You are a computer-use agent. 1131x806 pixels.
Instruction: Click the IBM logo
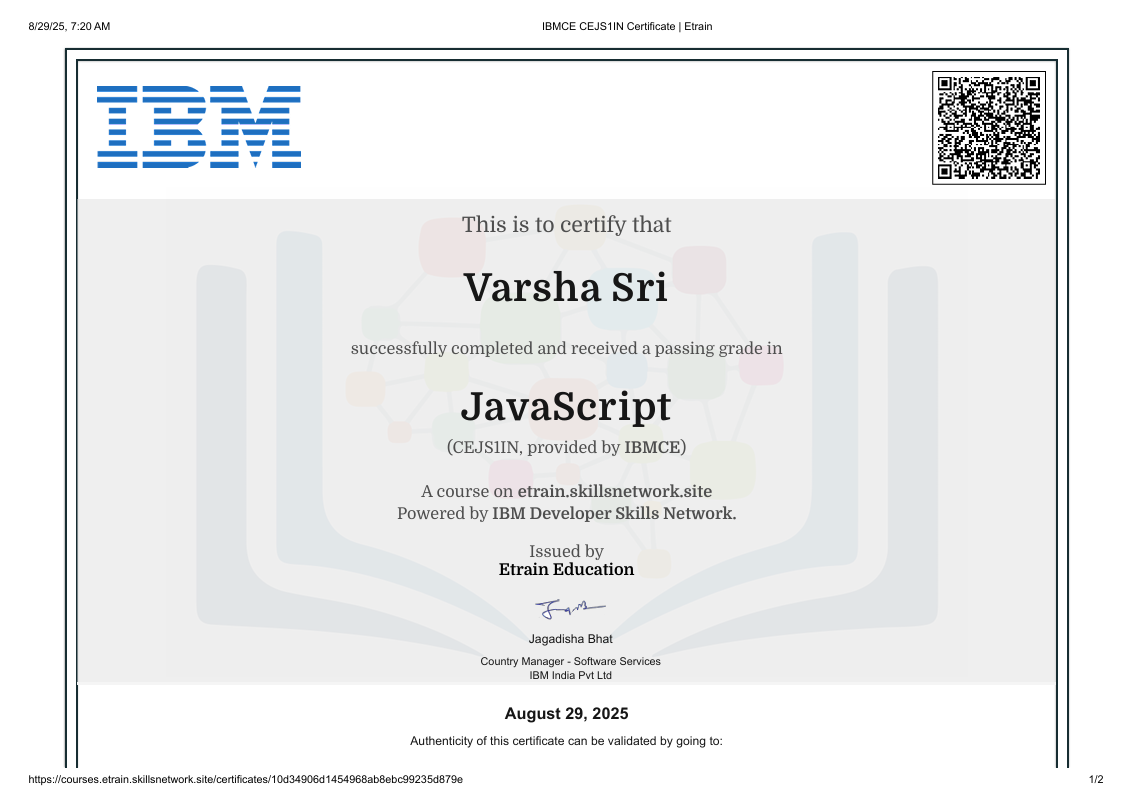coord(199,127)
